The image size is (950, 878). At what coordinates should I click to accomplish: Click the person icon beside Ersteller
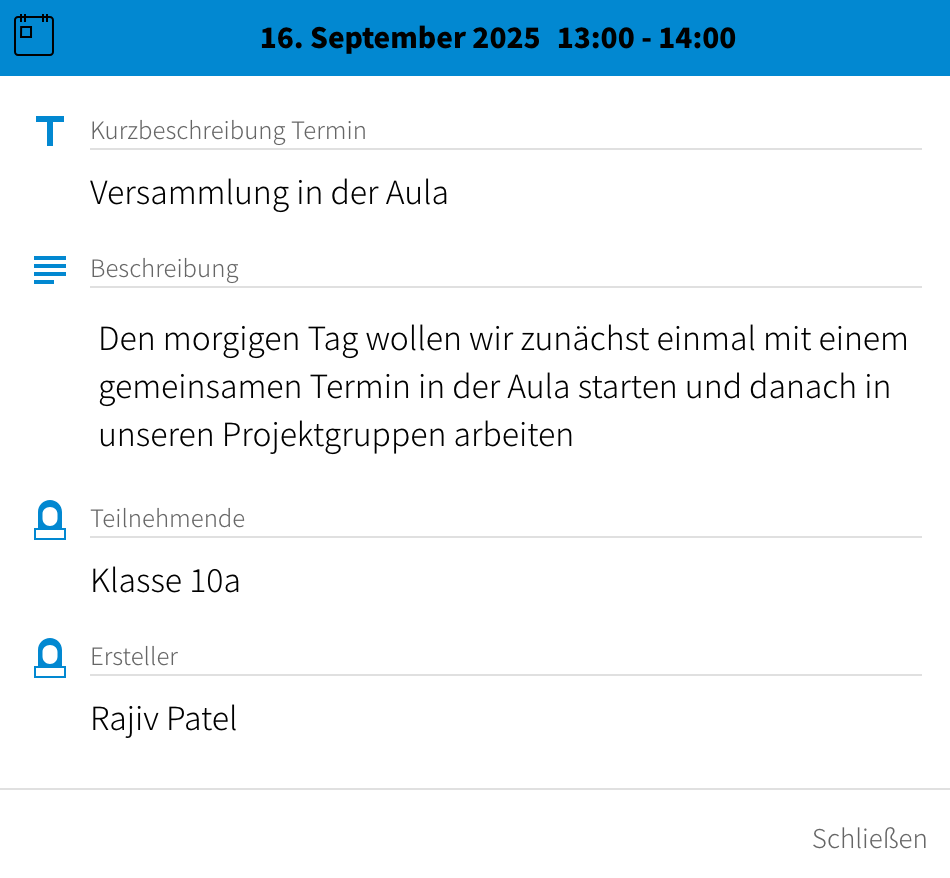coord(49,658)
